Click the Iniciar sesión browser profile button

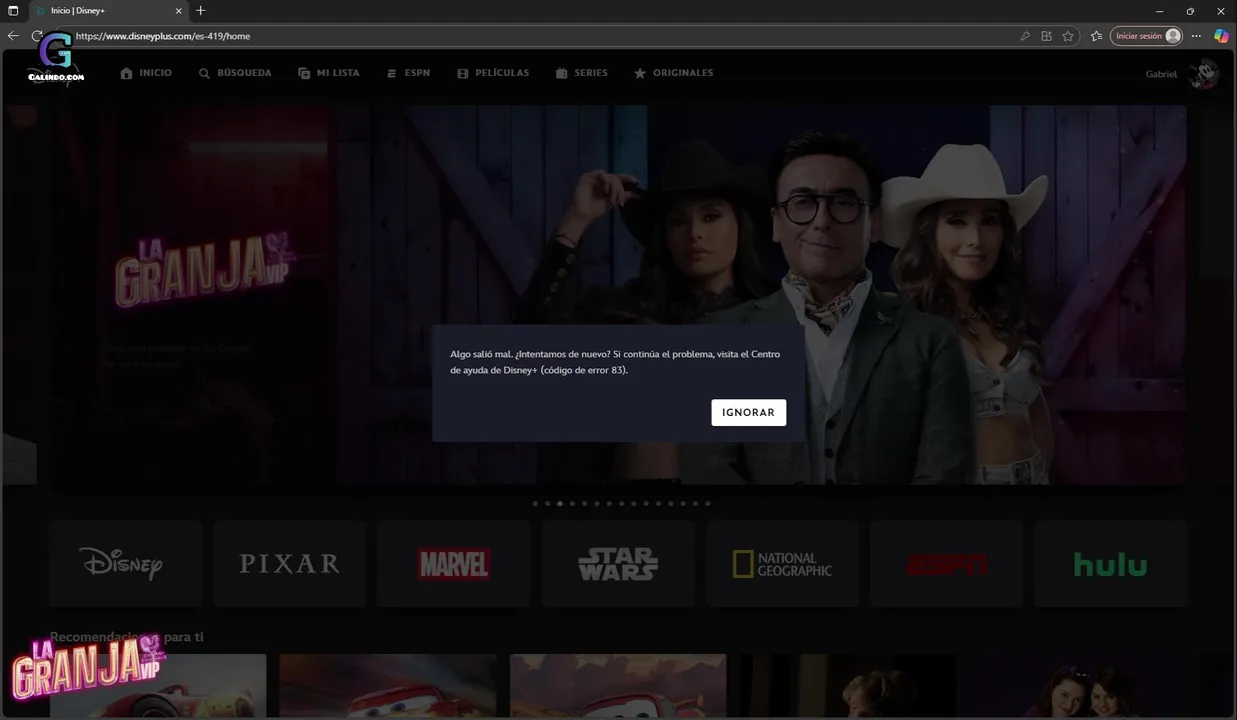point(1146,36)
